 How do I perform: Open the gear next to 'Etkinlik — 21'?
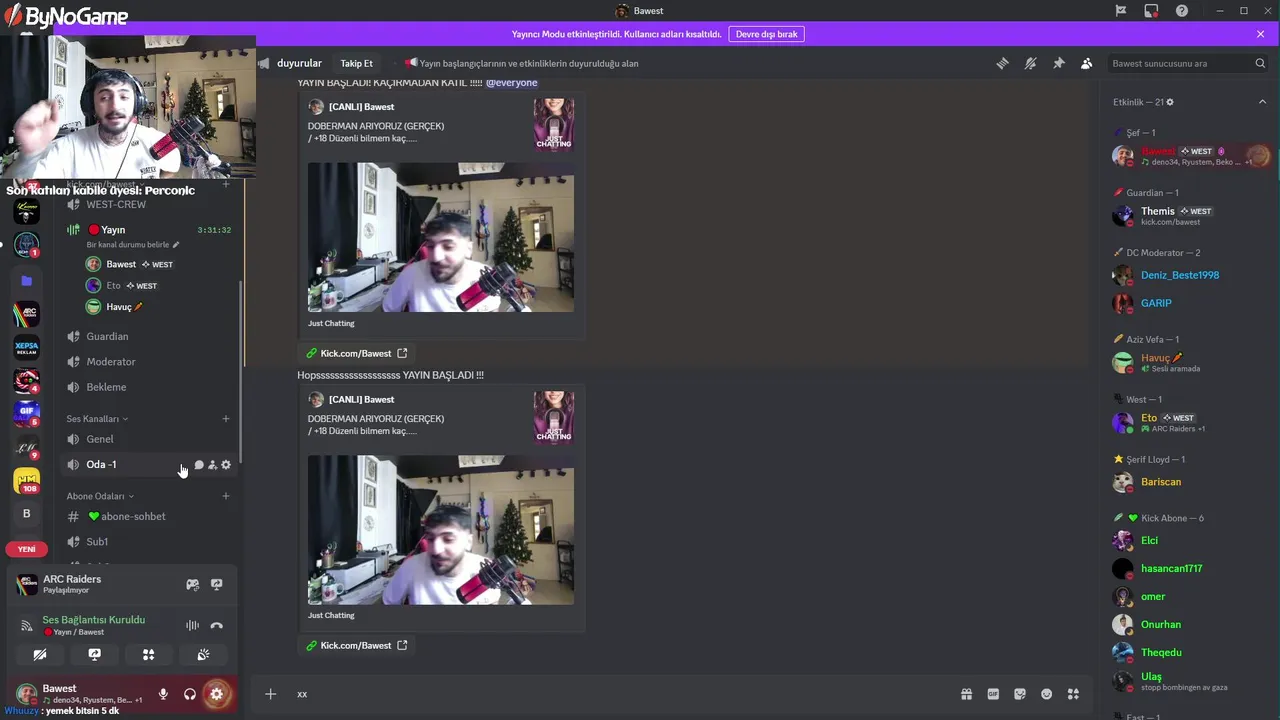(x=1170, y=102)
